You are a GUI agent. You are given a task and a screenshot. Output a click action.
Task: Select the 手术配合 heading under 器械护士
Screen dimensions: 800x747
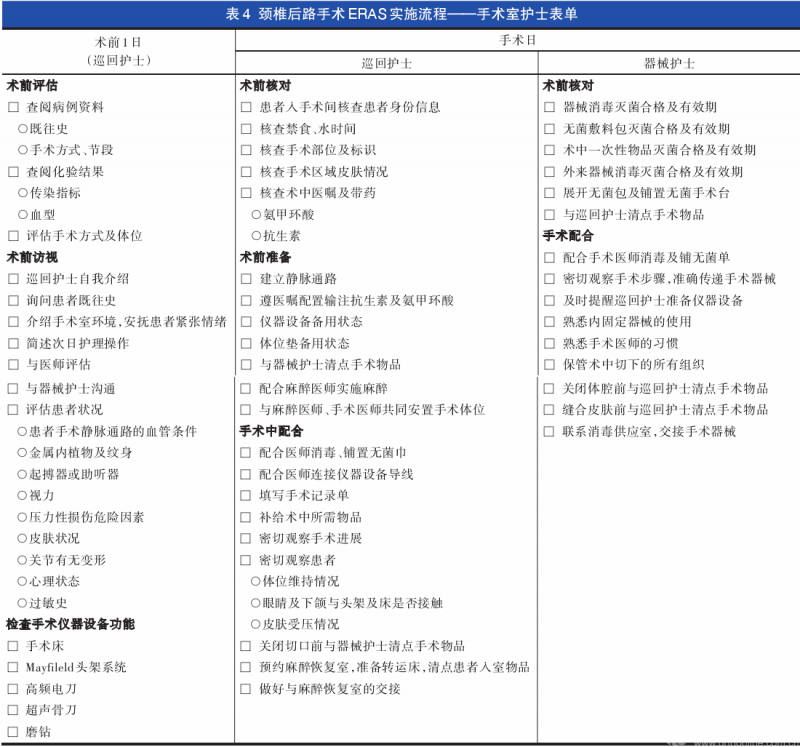pos(568,236)
